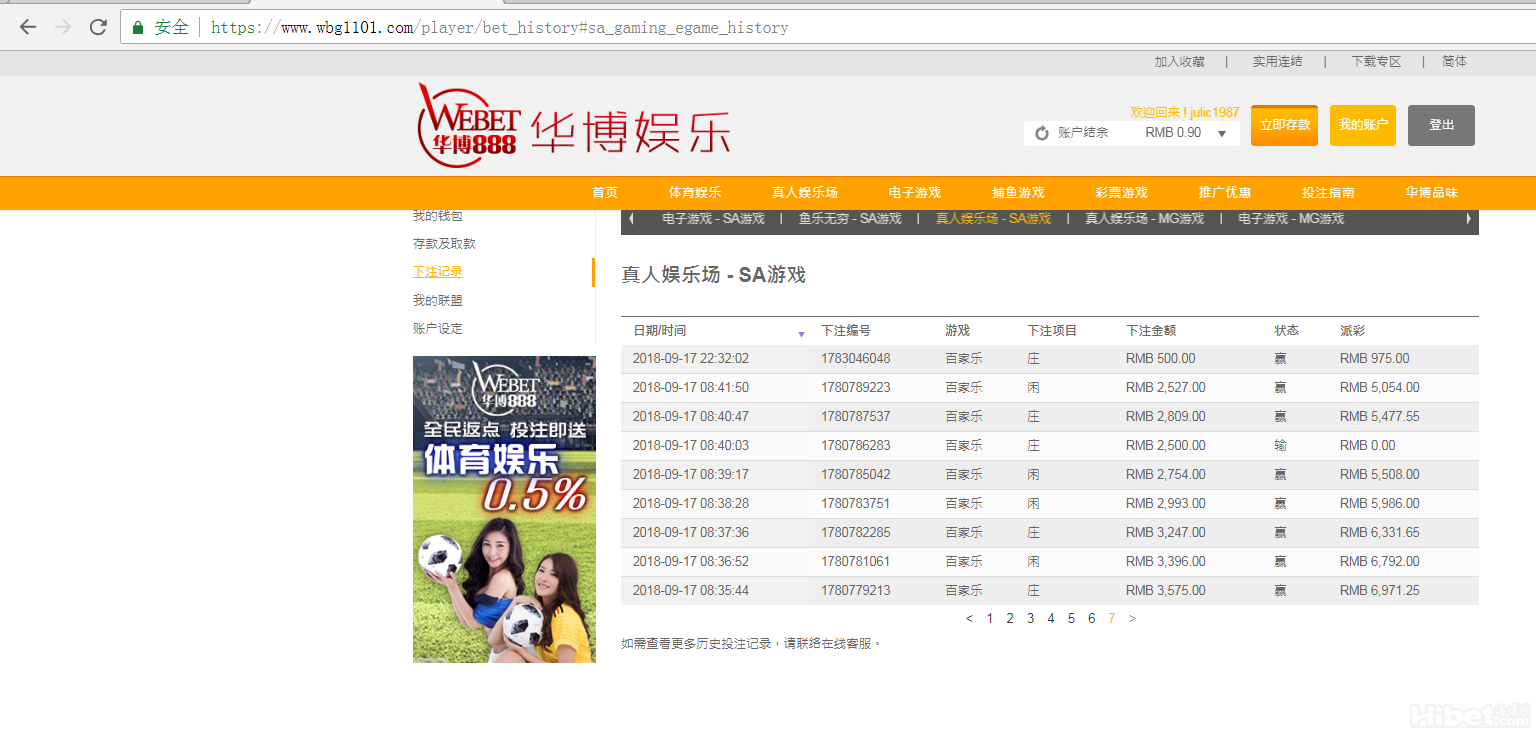This screenshot has width=1536, height=741.
Task: Go to previous page with < arrow
Action: [x=969, y=619]
